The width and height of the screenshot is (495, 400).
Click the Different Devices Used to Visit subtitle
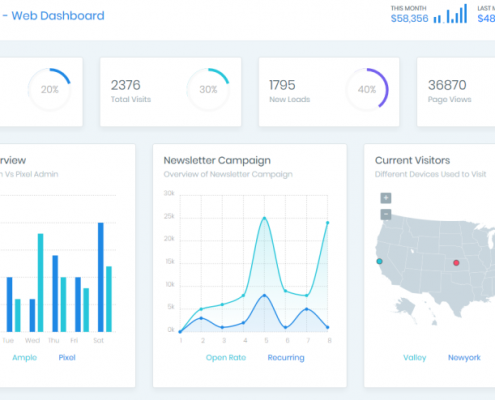[x=430, y=174]
